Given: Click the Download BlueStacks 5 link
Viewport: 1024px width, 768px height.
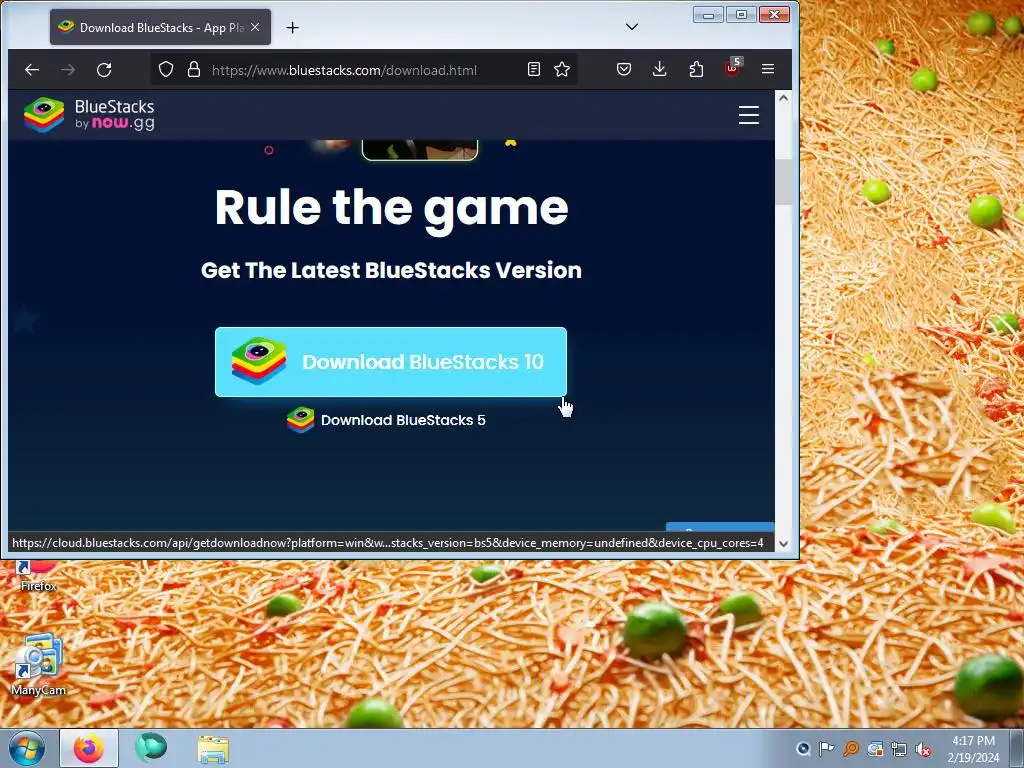Looking at the screenshot, I should (x=386, y=420).
